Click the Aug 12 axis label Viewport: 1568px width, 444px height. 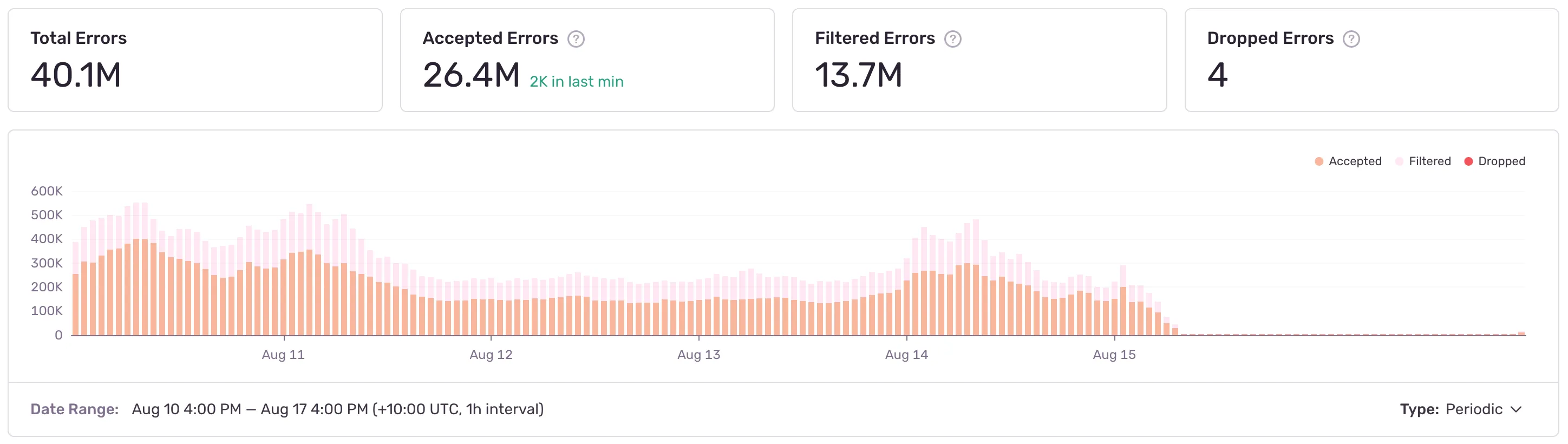click(x=491, y=355)
